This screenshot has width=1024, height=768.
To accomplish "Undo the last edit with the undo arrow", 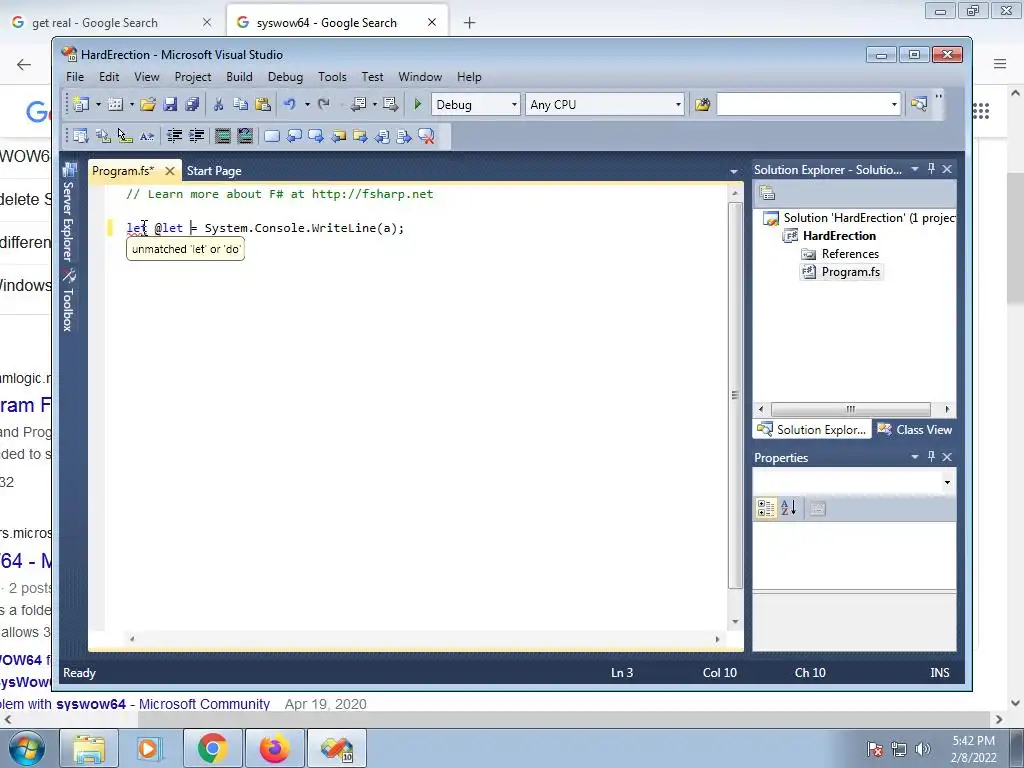I will [x=289, y=104].
